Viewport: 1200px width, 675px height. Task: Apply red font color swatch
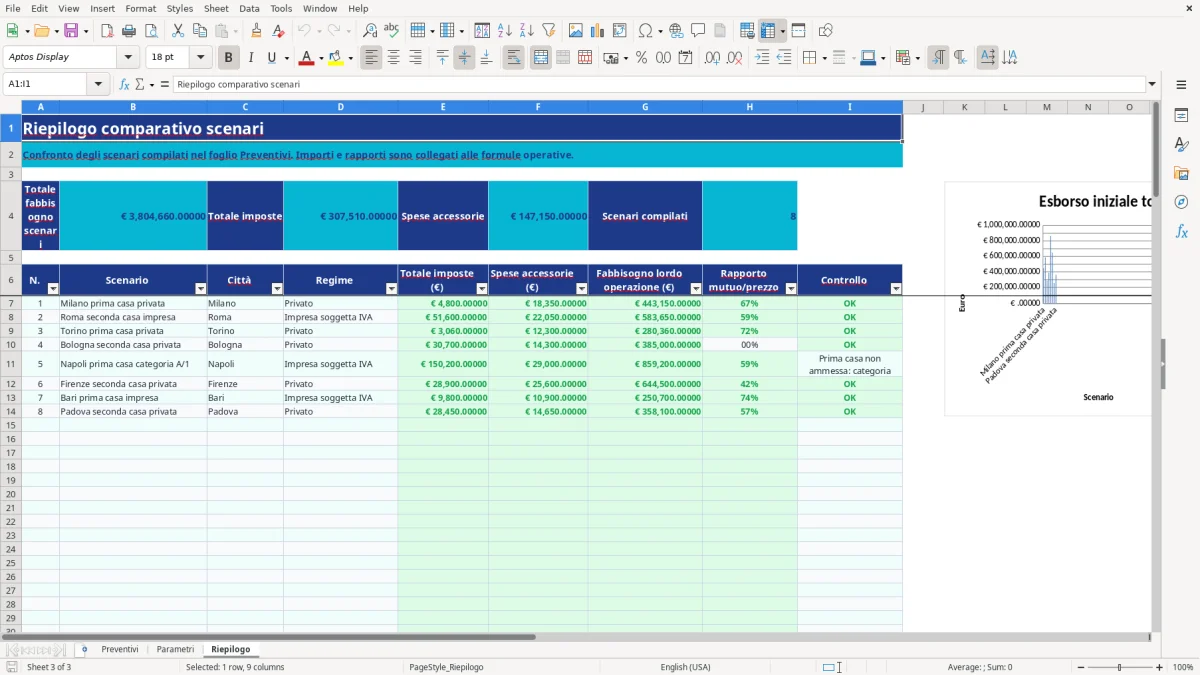coord(305,58)
